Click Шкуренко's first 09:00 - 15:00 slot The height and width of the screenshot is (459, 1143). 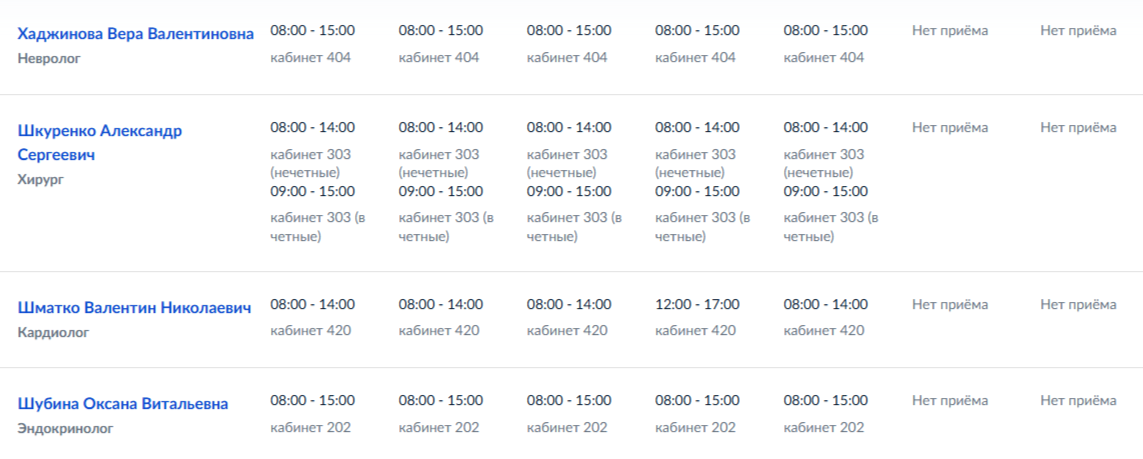[x=312, y=191]
